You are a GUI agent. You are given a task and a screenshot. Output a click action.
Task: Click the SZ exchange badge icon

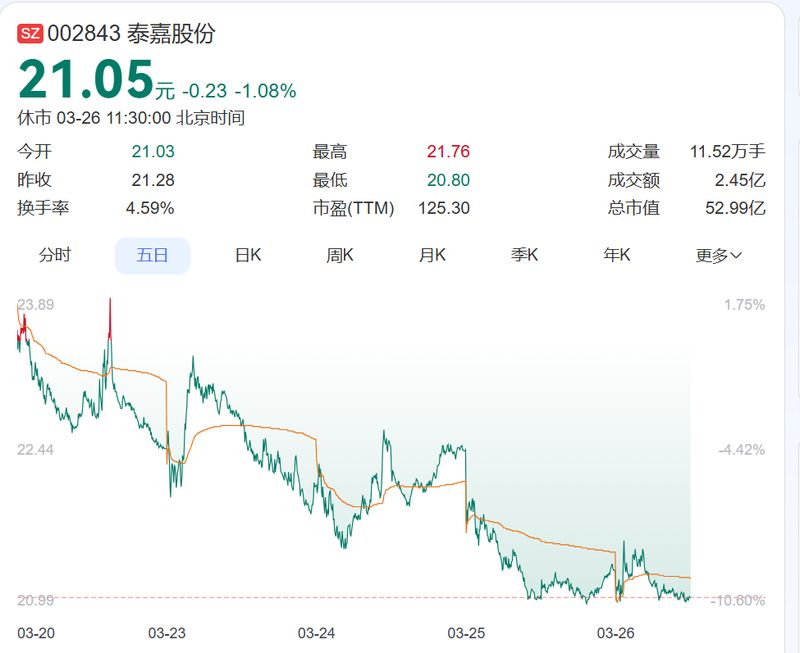click(x=29, y=31)
